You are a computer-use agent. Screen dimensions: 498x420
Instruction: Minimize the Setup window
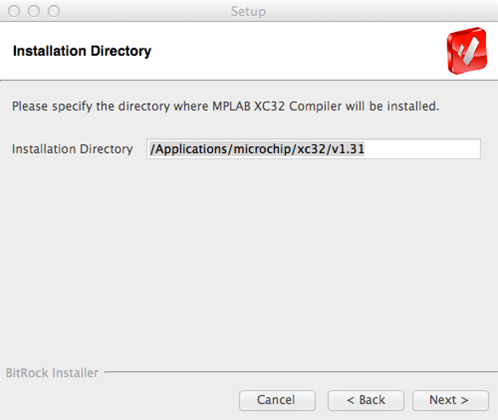click(34, 11)
